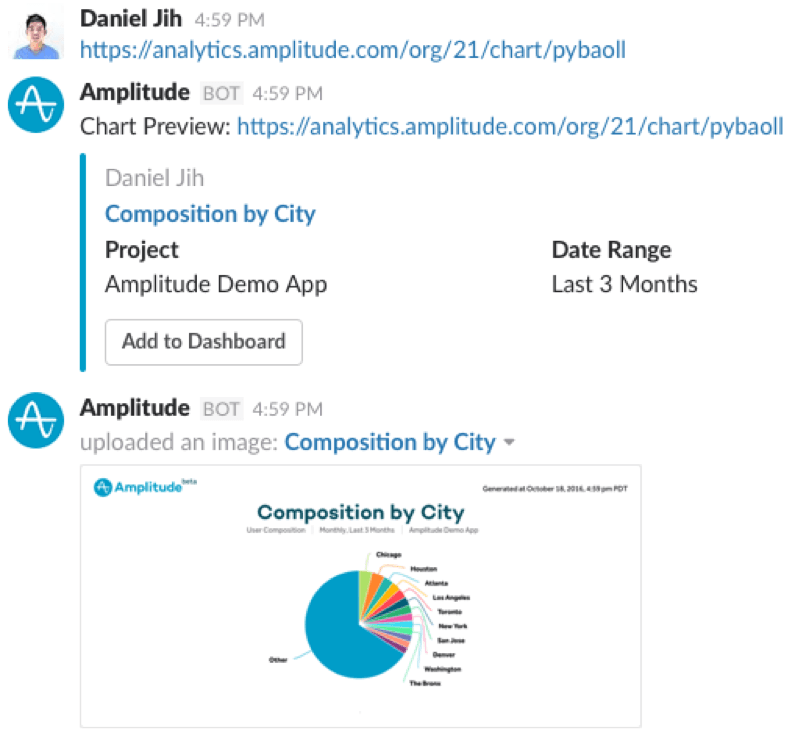Open the chart link in Daniel's message

[353, 49]
